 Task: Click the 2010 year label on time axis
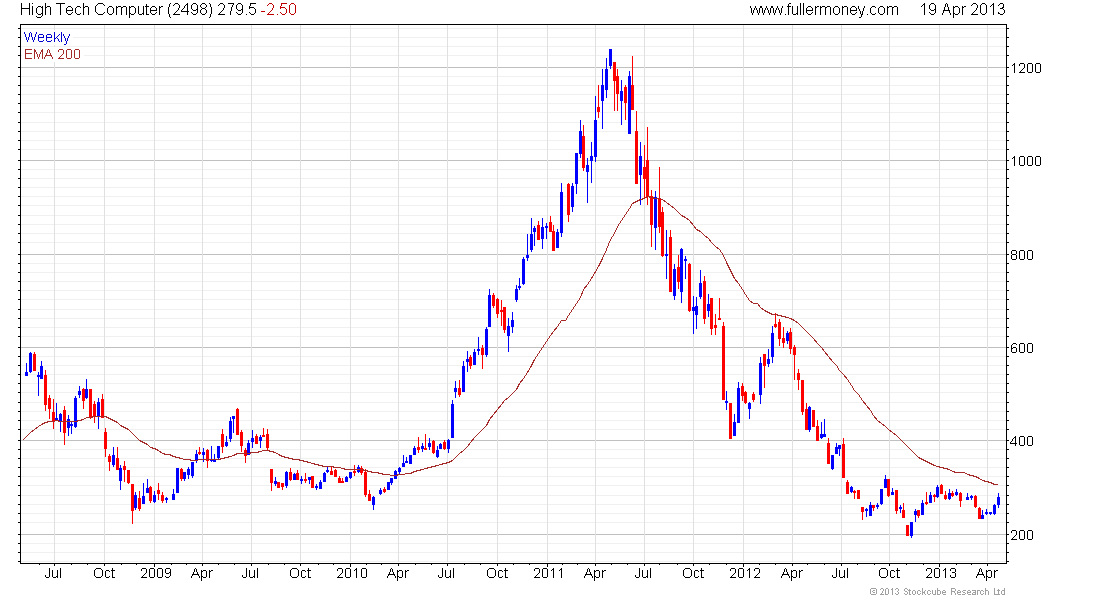pyautogui.click(x=351, y=573)
